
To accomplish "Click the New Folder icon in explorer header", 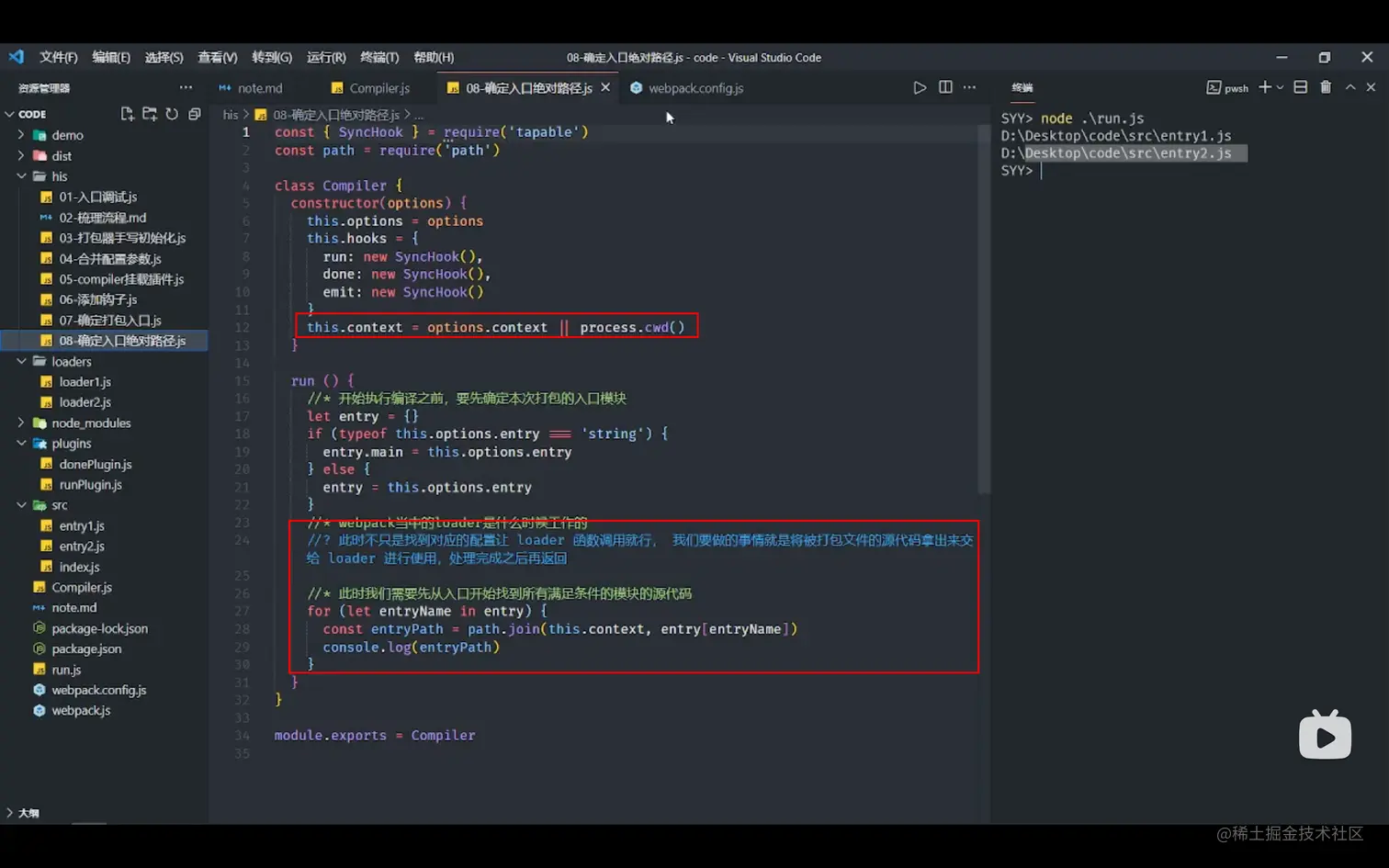I will 149,114.
